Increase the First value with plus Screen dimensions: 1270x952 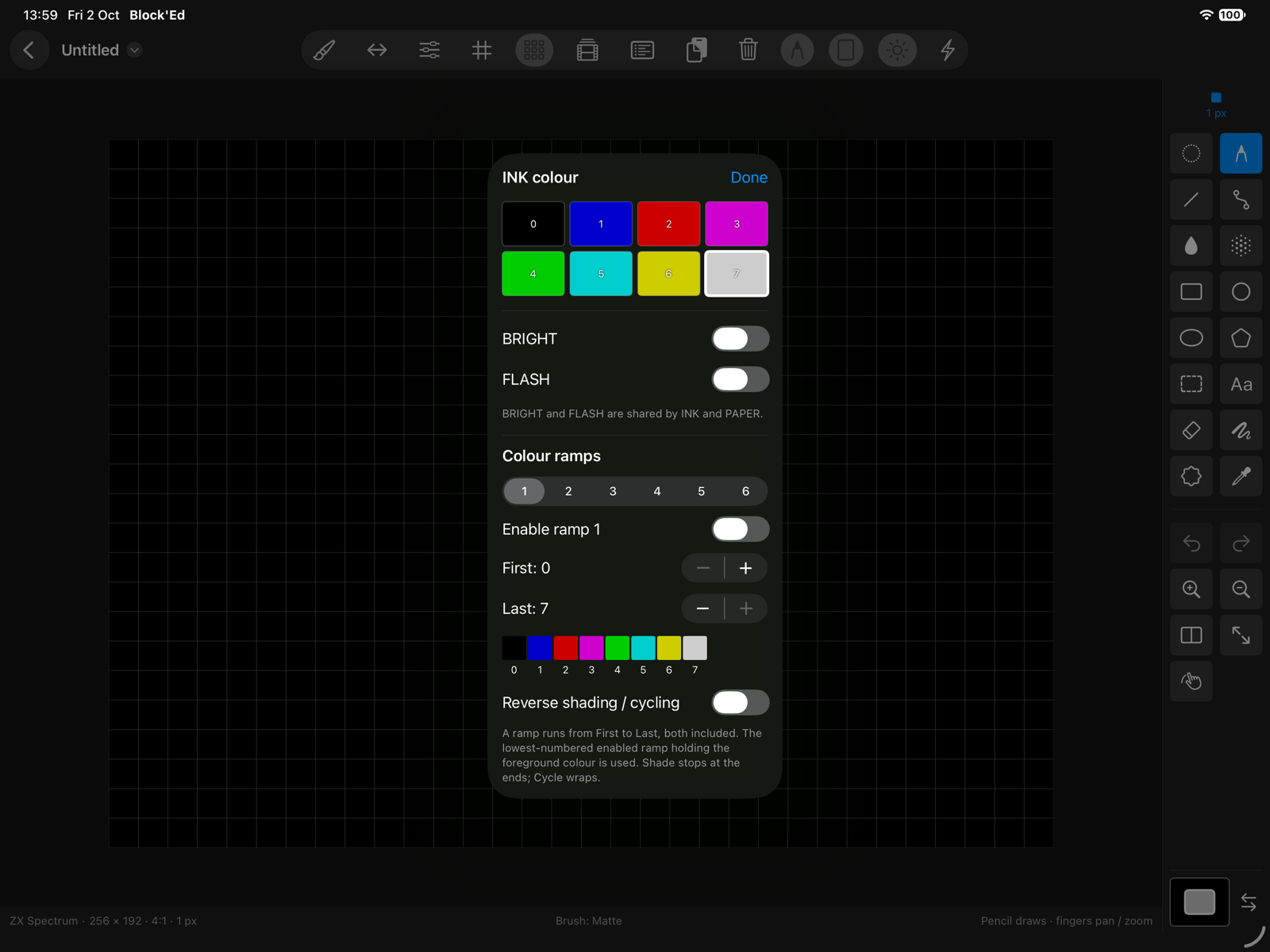746,568
